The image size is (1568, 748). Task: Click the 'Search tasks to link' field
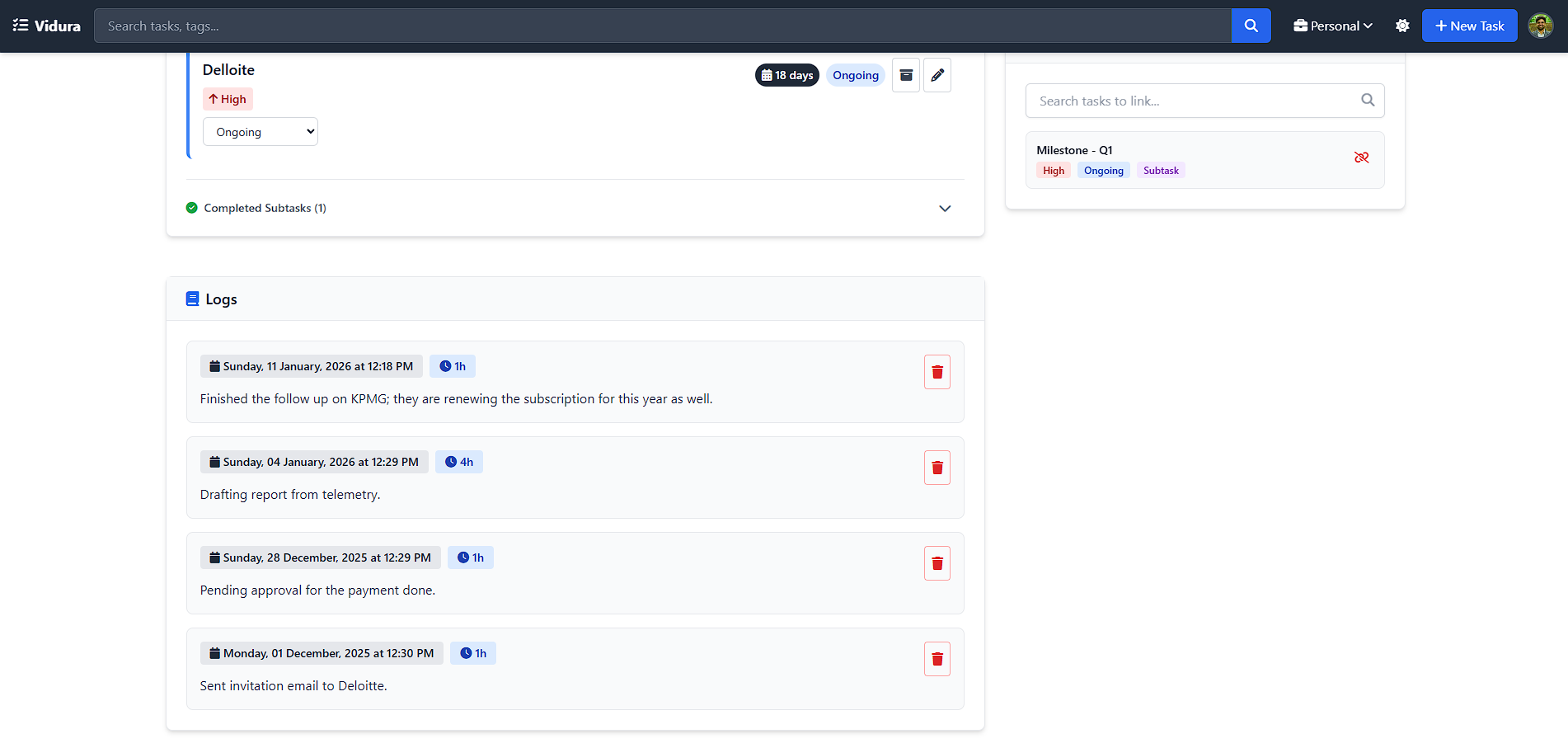pos(1187,100)
